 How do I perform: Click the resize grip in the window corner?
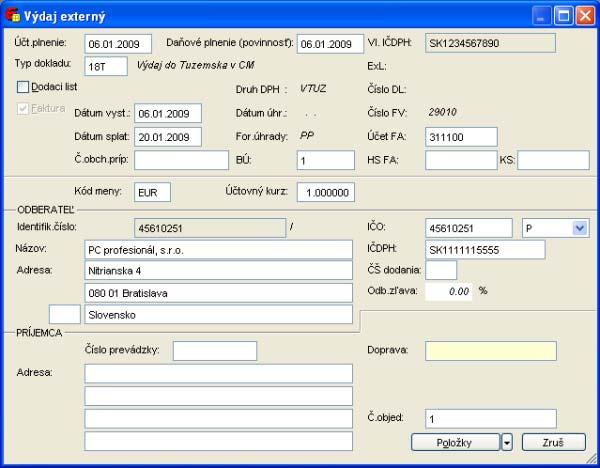tap(591, 458)
